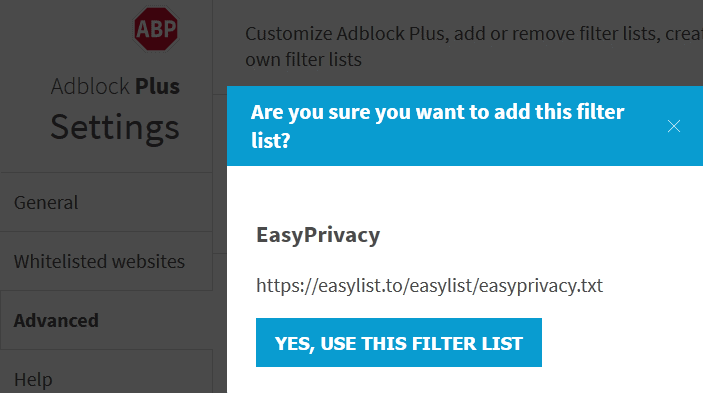The width and height of the screenshot is (703, 393).
Task: Open the General settings tab
Action: tap(106, 203)
